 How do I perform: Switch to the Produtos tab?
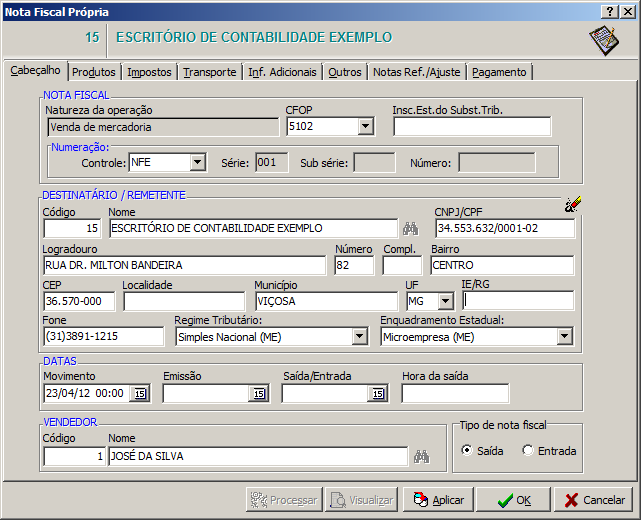tap(94, 72)
